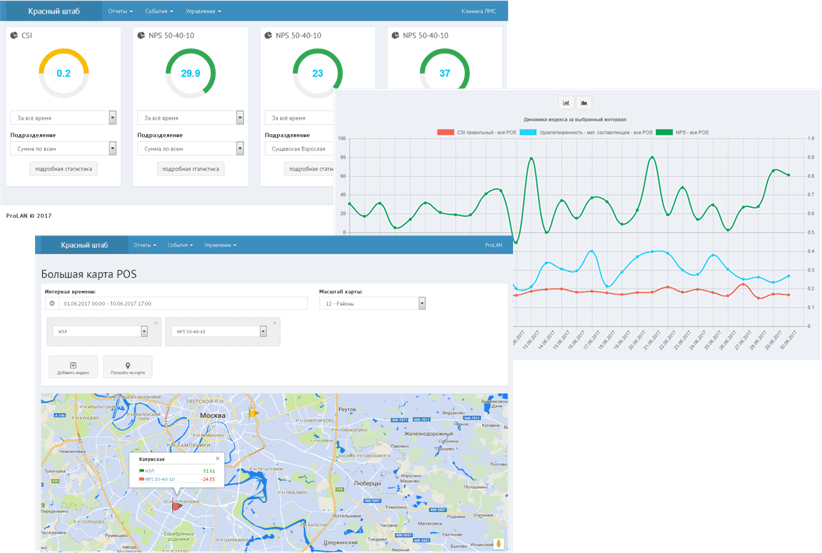Click the map pin 'Показать на карте' icon
The image size is (822, 553).
click(x=127, y=365)
